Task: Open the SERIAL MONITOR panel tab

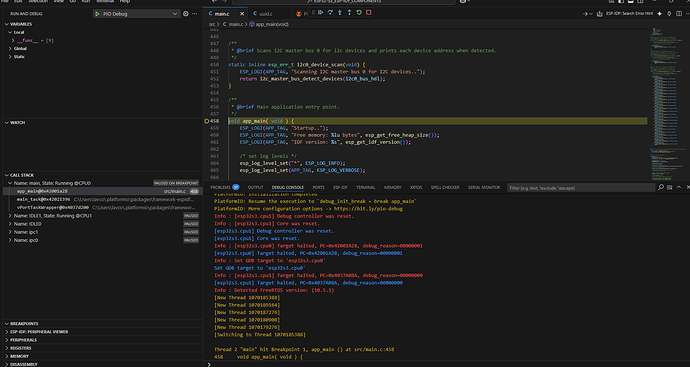Action: click(484, 187)
